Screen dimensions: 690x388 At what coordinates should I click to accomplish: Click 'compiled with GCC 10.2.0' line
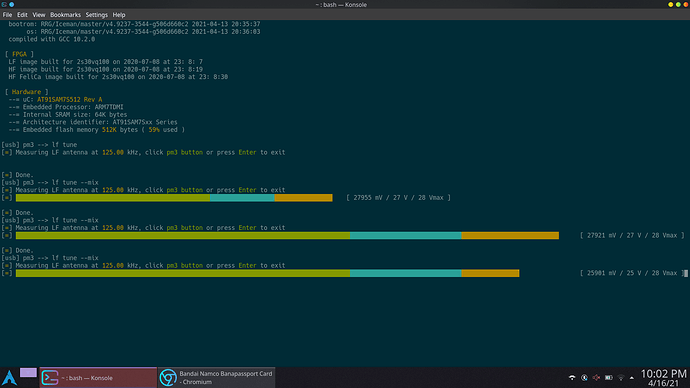click(x=51, y=39)
